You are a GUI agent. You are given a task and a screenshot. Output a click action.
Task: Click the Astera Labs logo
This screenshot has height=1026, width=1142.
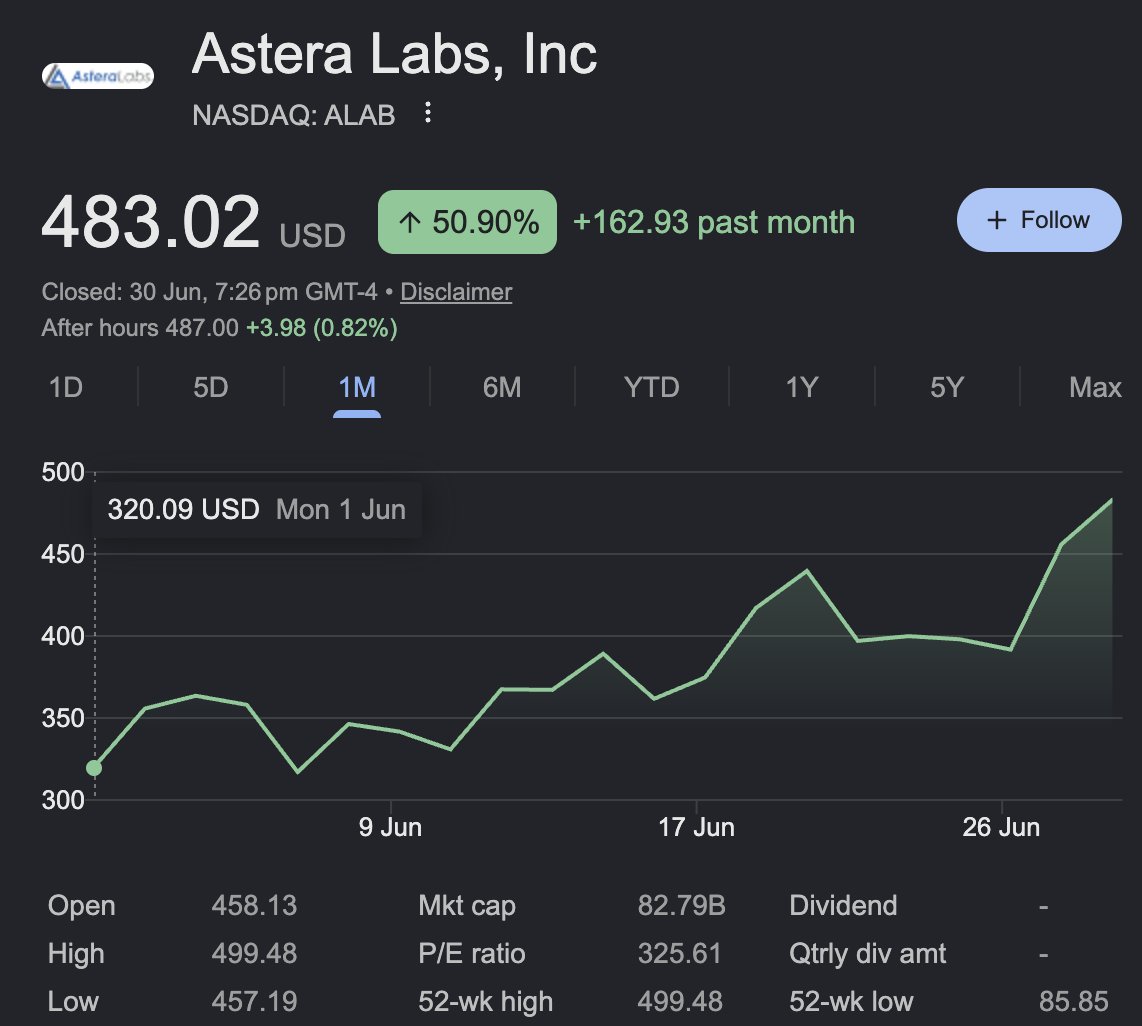point(98,76)
